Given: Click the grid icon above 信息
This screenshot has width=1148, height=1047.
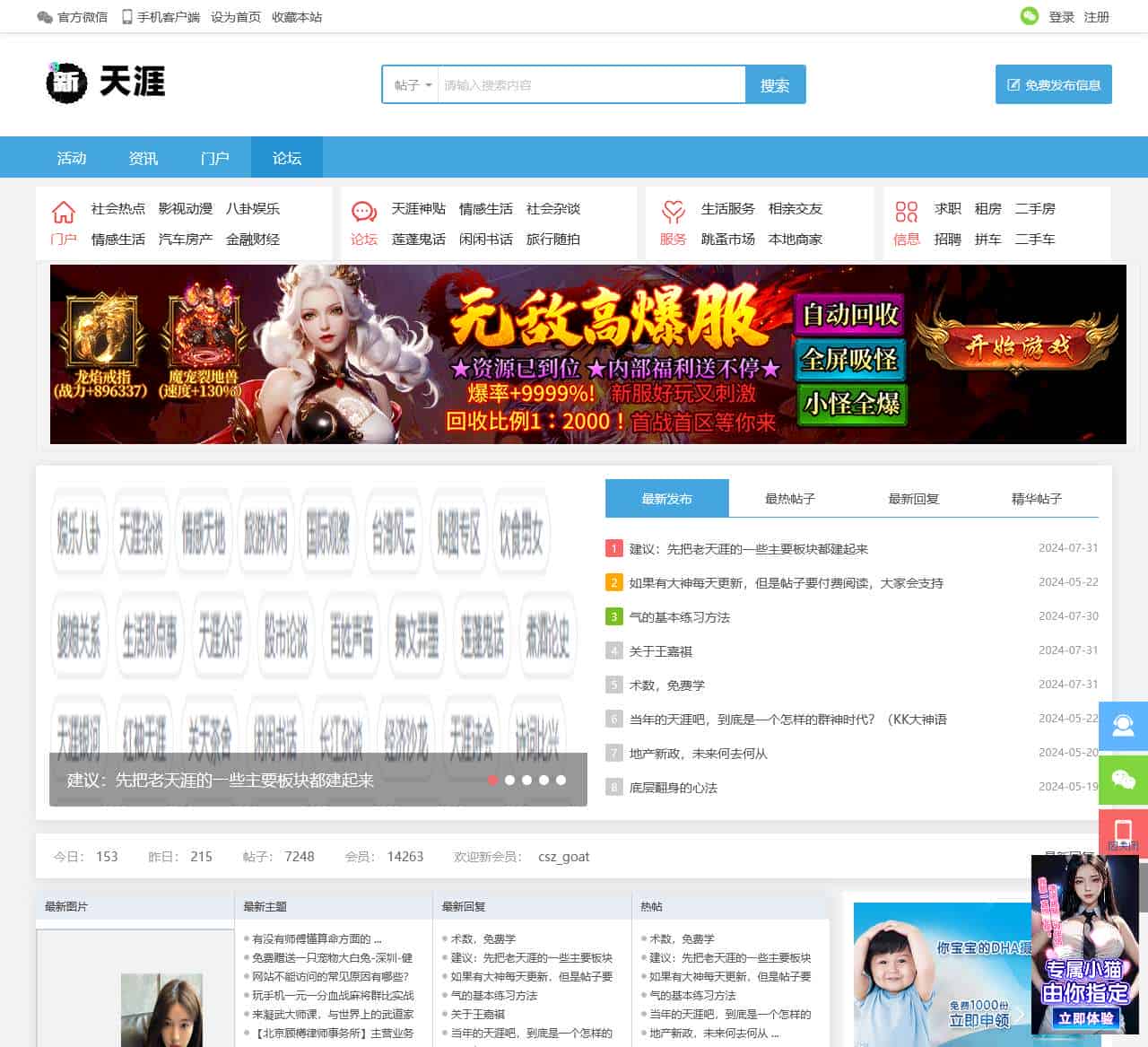Looking at the screenshot, I should tap(907, 212).
